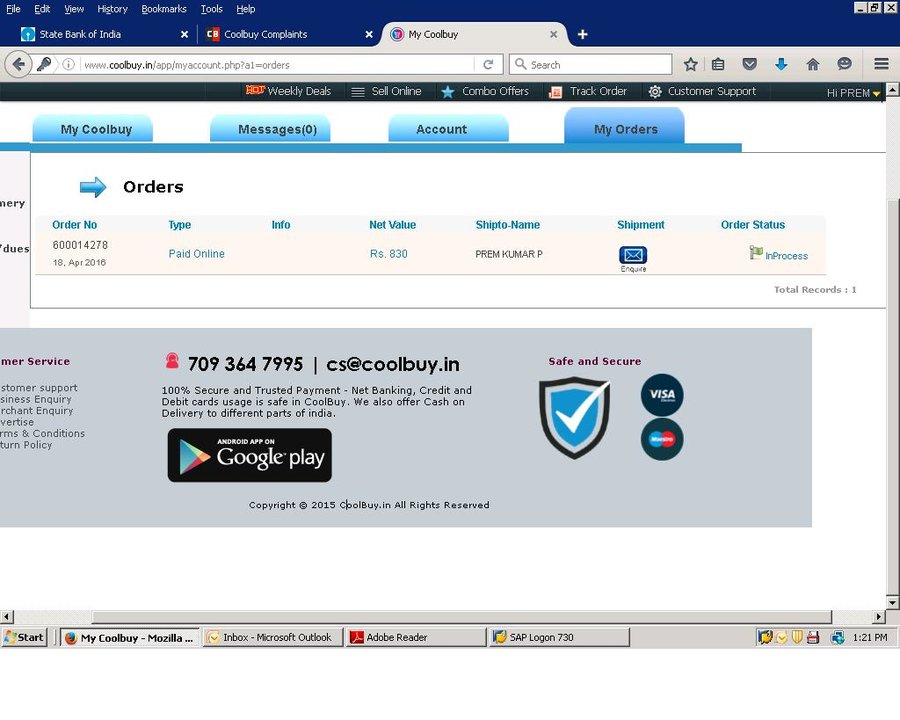The image size is (900, 720).
Task: Open Firefox hamburger menu
Action: 882,64
